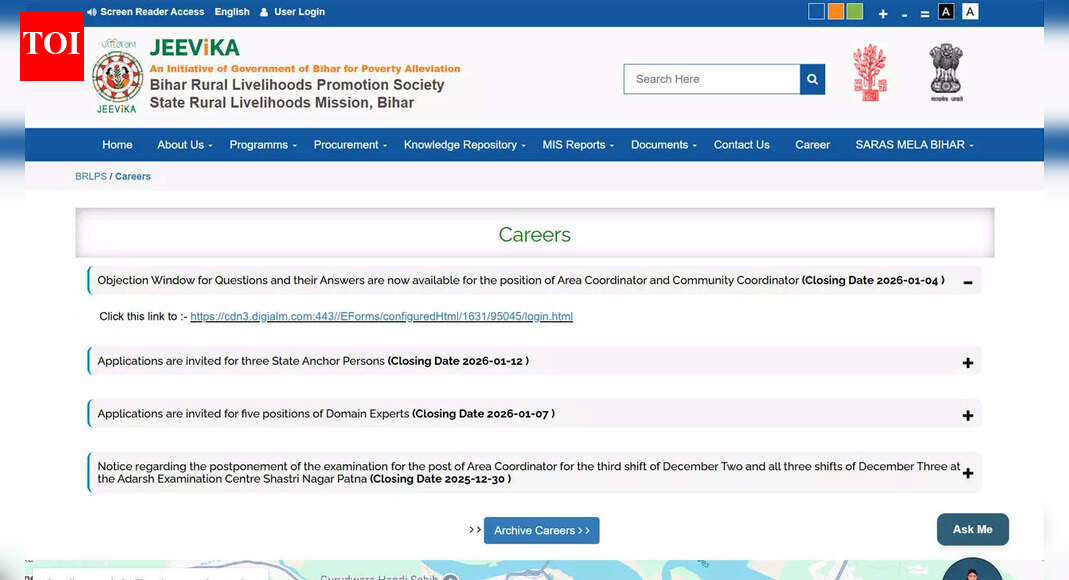Click the decrease font size minus icon
The image size is (1069, 580).
click(x=904, y=14)
